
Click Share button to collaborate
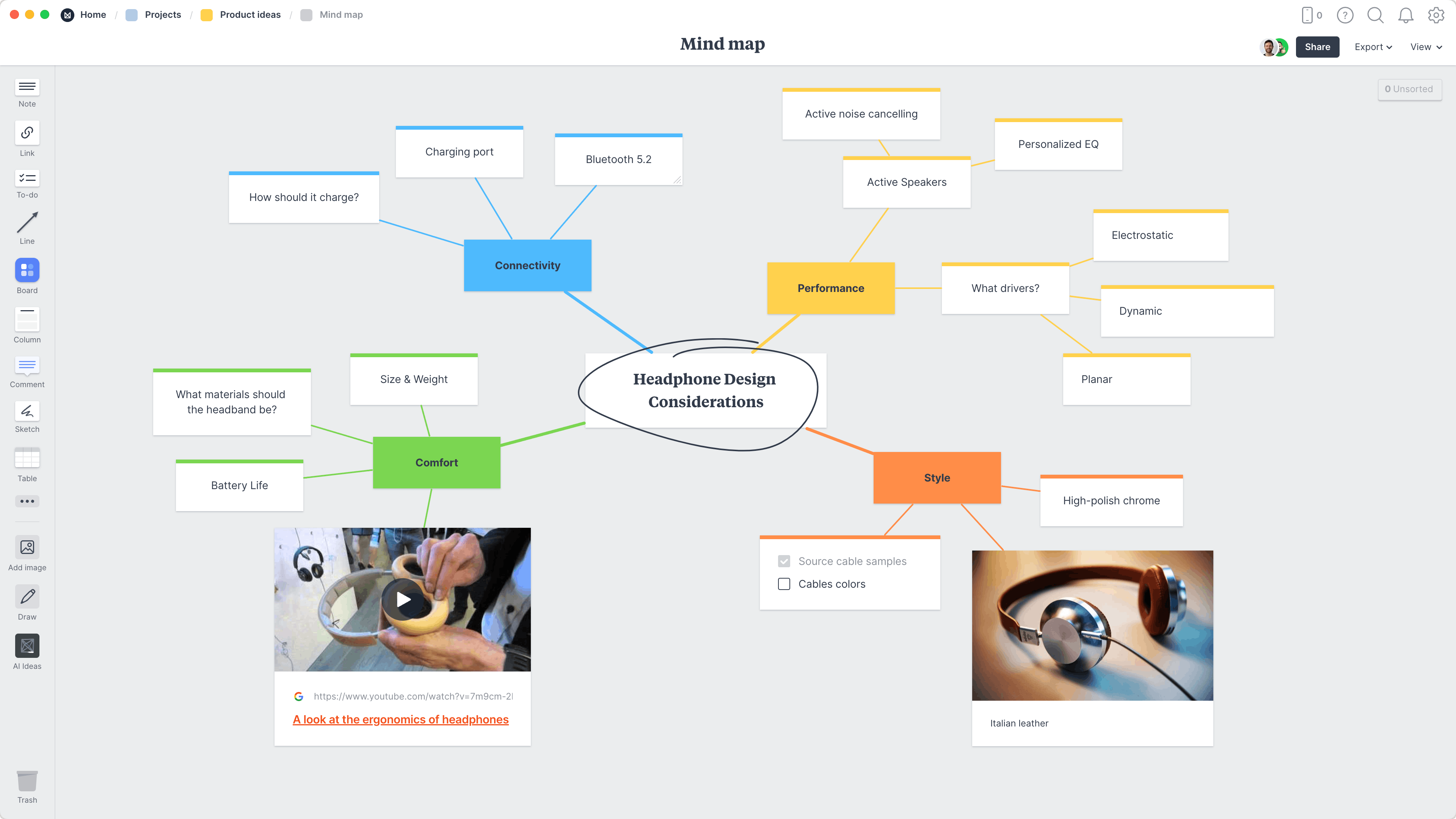[x=1317, y=46]
